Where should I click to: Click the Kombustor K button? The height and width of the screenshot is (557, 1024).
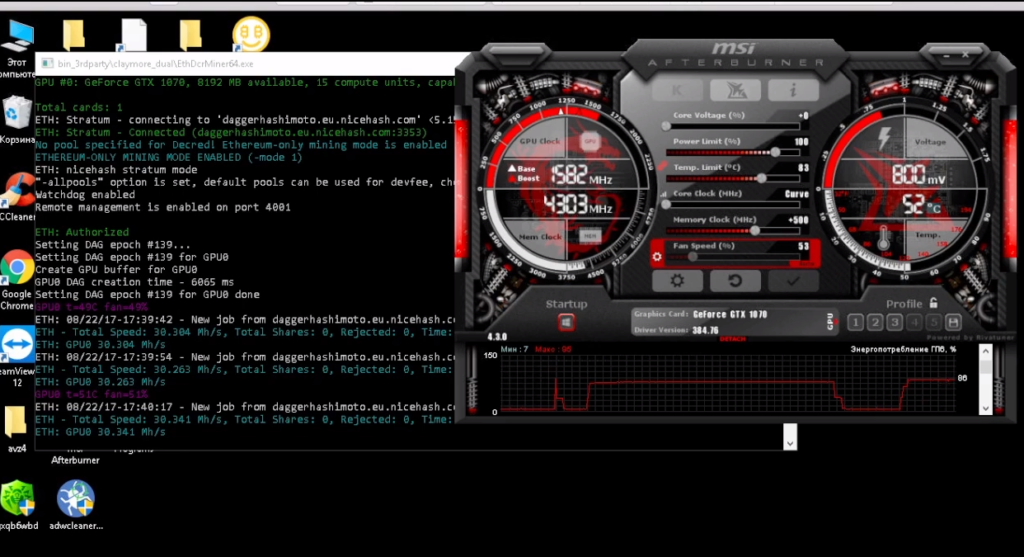click(677, 91)
